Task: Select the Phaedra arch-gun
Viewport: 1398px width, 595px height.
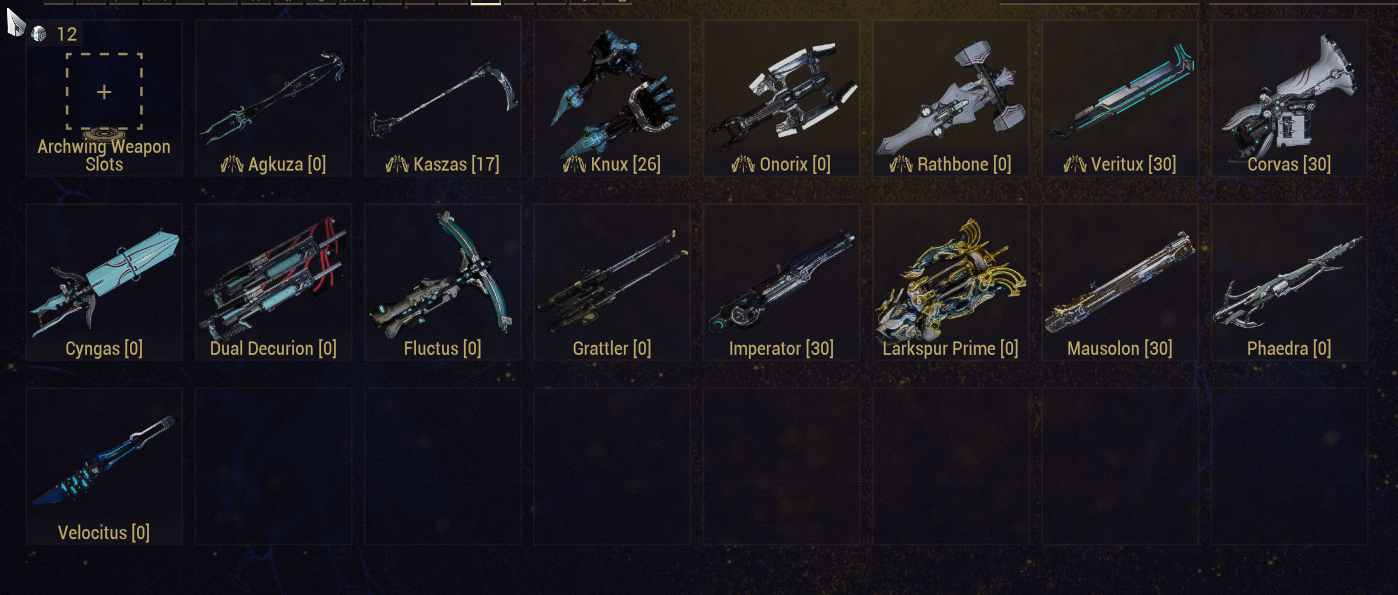Action: click(x=1289, y=282)
